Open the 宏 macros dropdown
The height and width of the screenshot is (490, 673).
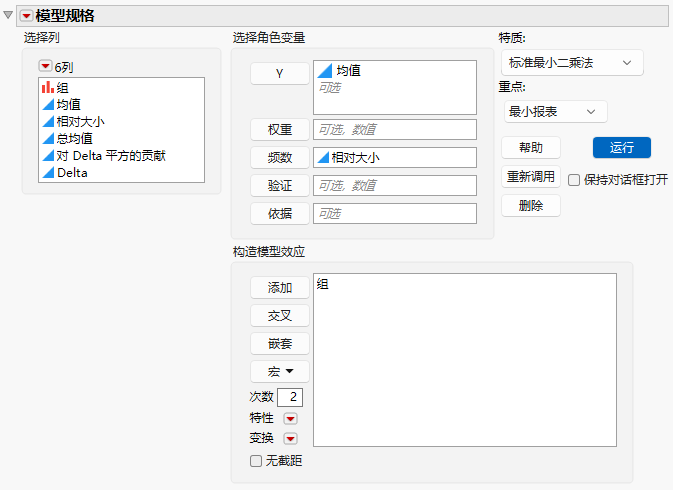pyautogui.click(x=280, y=372)
